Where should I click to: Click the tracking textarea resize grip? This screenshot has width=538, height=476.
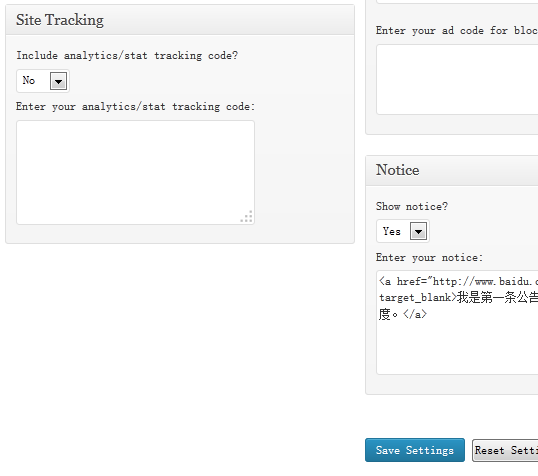[x=247, y=217]
